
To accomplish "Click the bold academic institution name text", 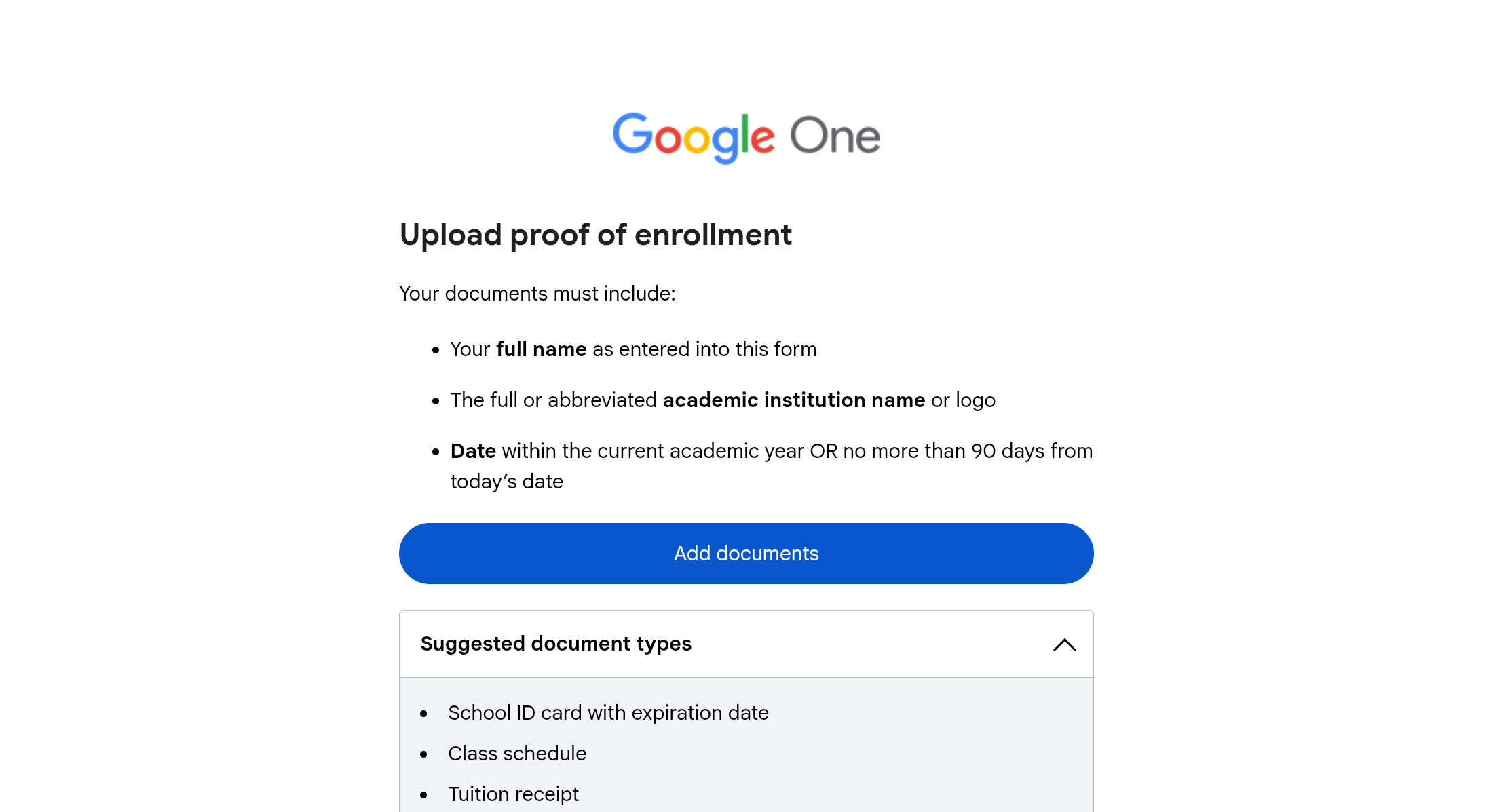I will coord(793,400).
